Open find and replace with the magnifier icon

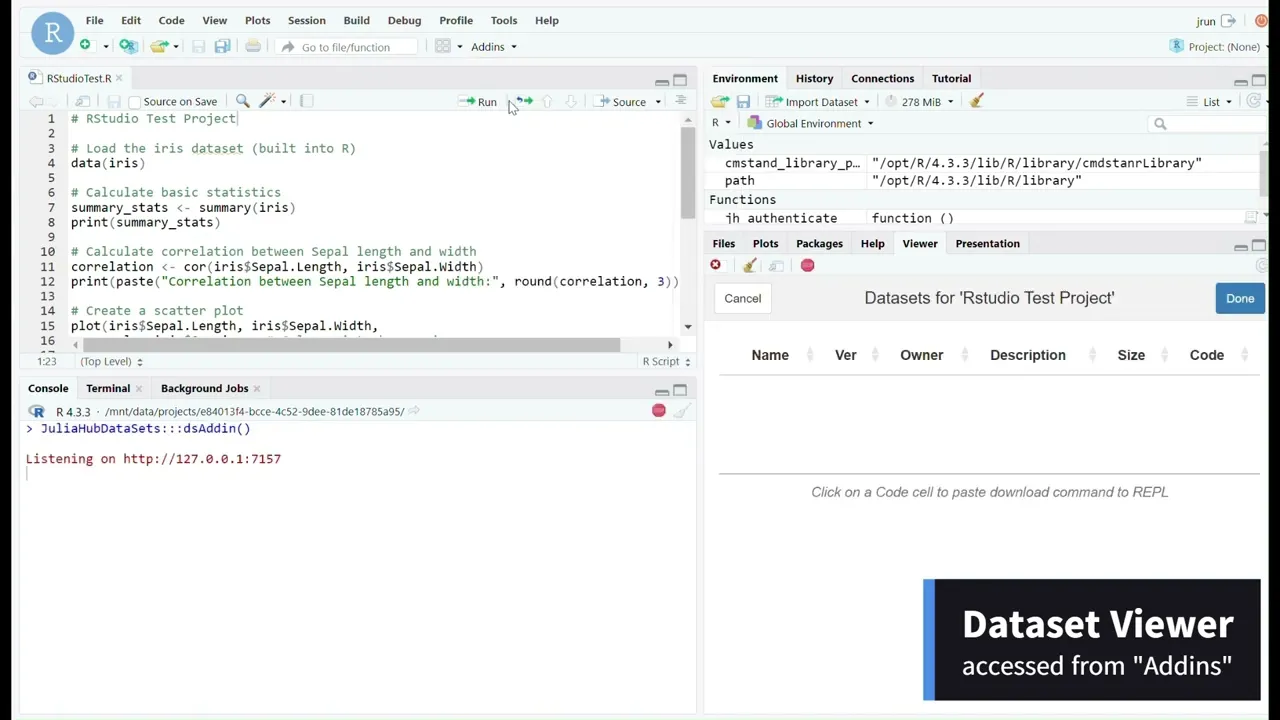242,101
